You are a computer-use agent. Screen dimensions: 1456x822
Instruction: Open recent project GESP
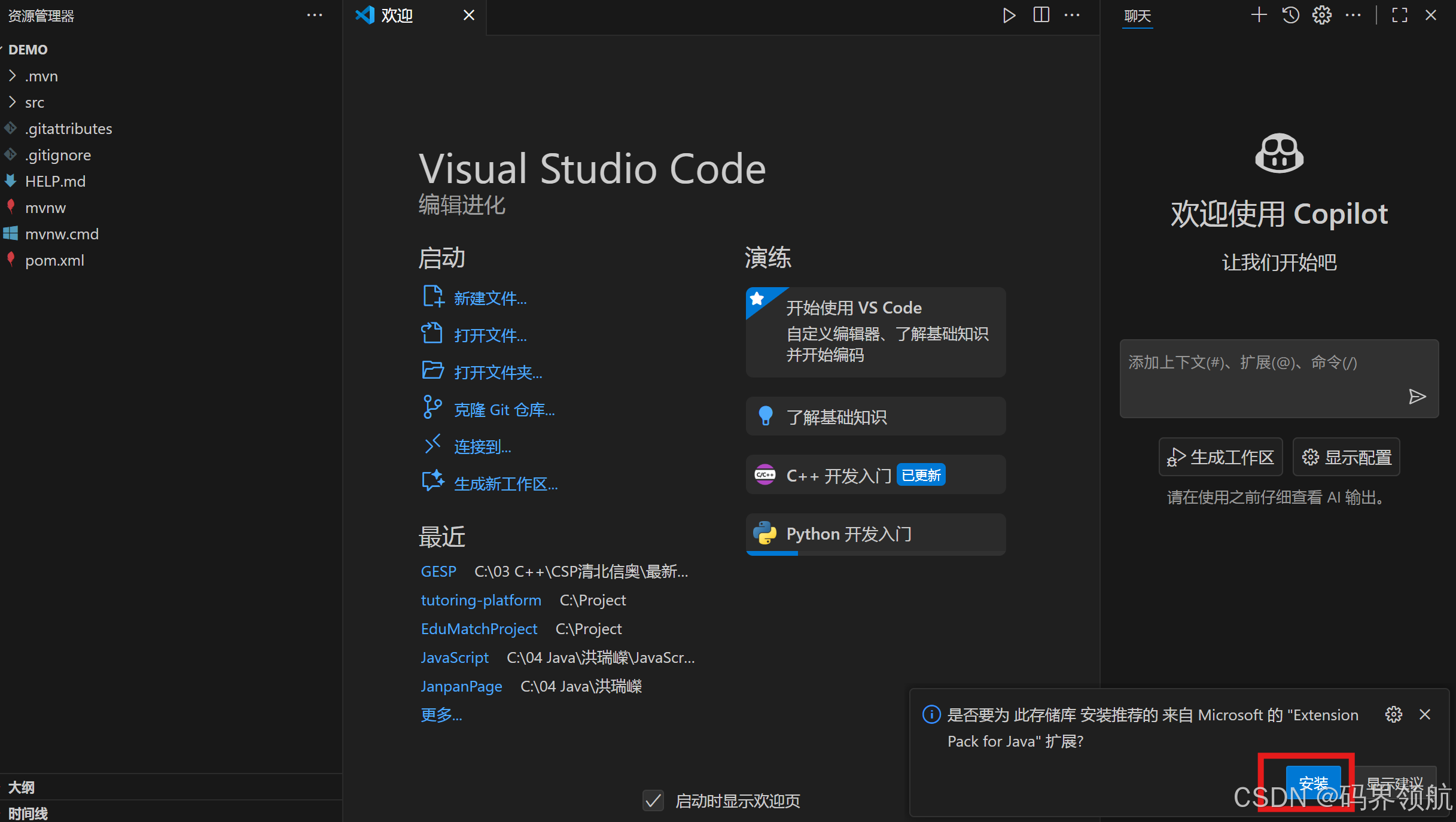(438, 571)
